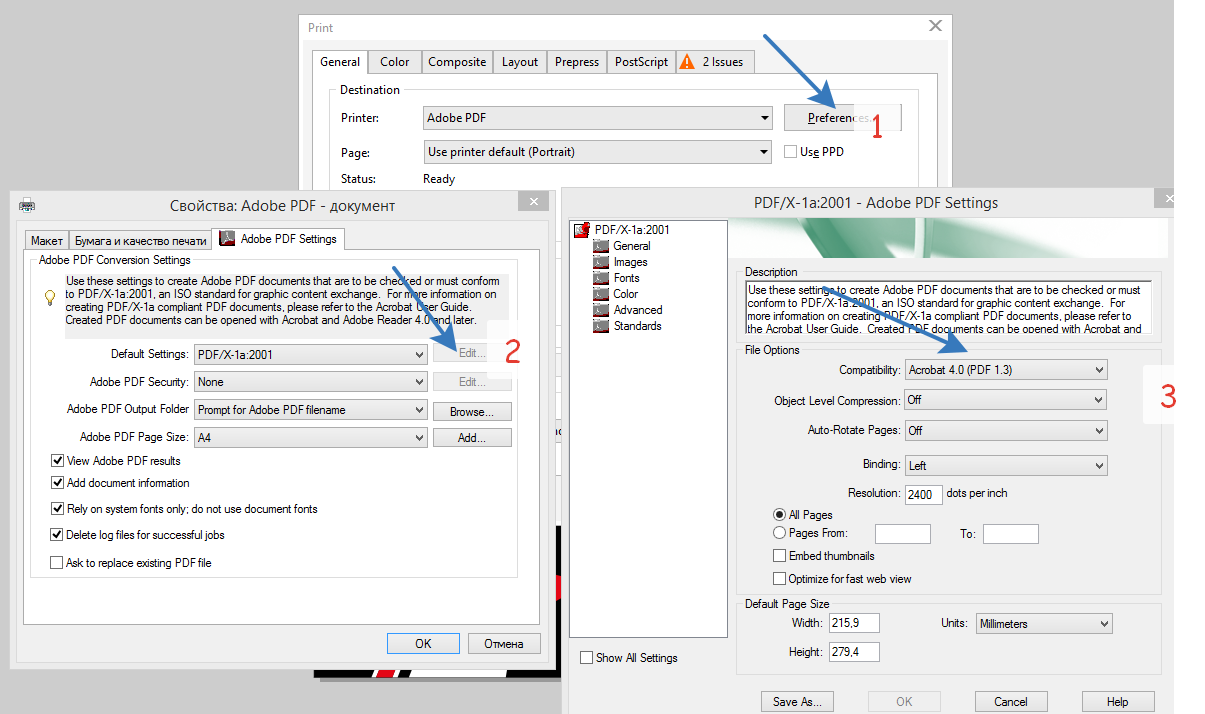Click the Advanced folder icon in settings tree

click(x=601, y=310)
